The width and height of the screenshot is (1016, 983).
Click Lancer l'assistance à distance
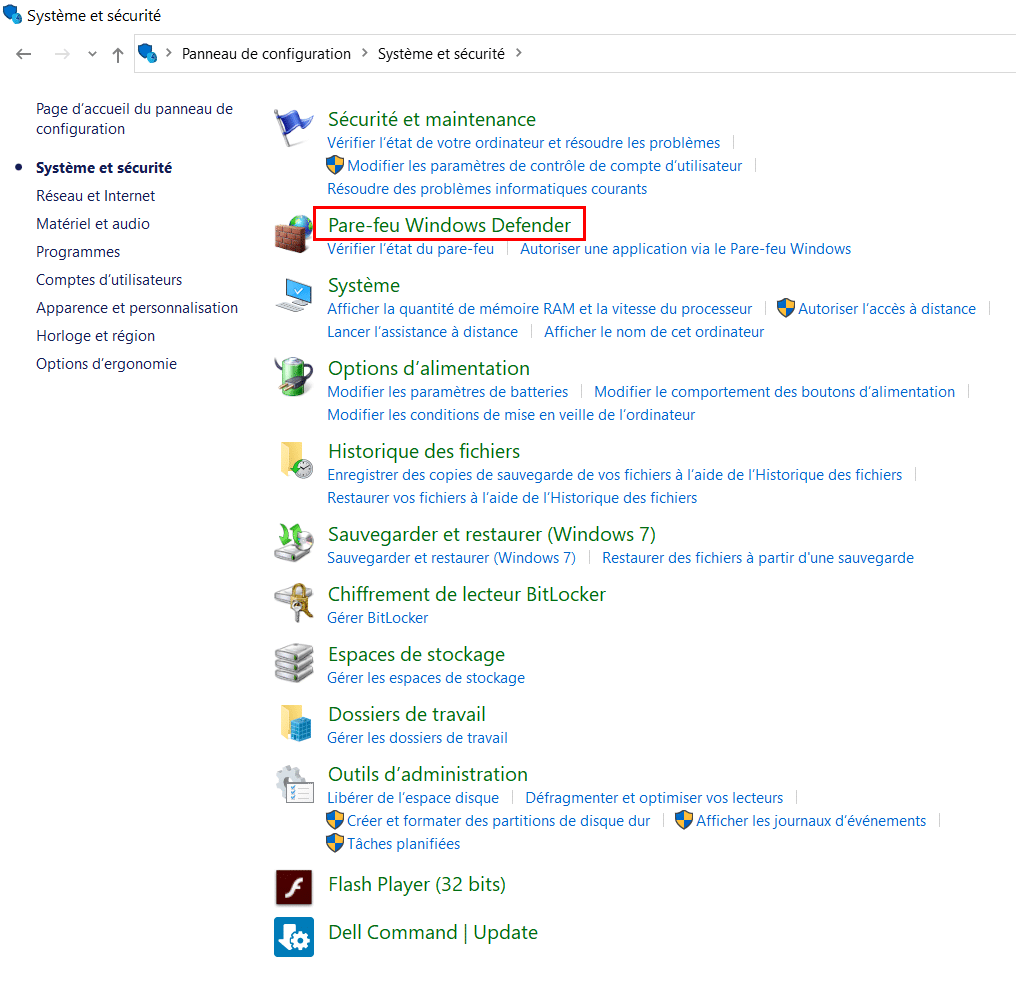(422, 332)
